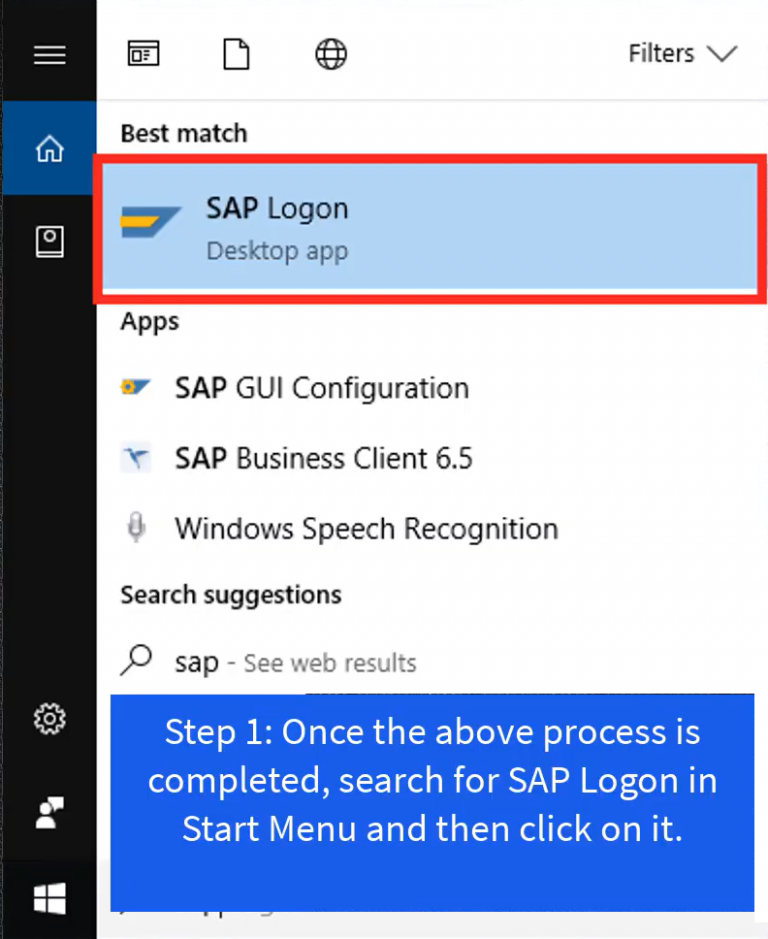Click the Best match section header
This screenshot has width=768, height=939.
tap(183, 133)
